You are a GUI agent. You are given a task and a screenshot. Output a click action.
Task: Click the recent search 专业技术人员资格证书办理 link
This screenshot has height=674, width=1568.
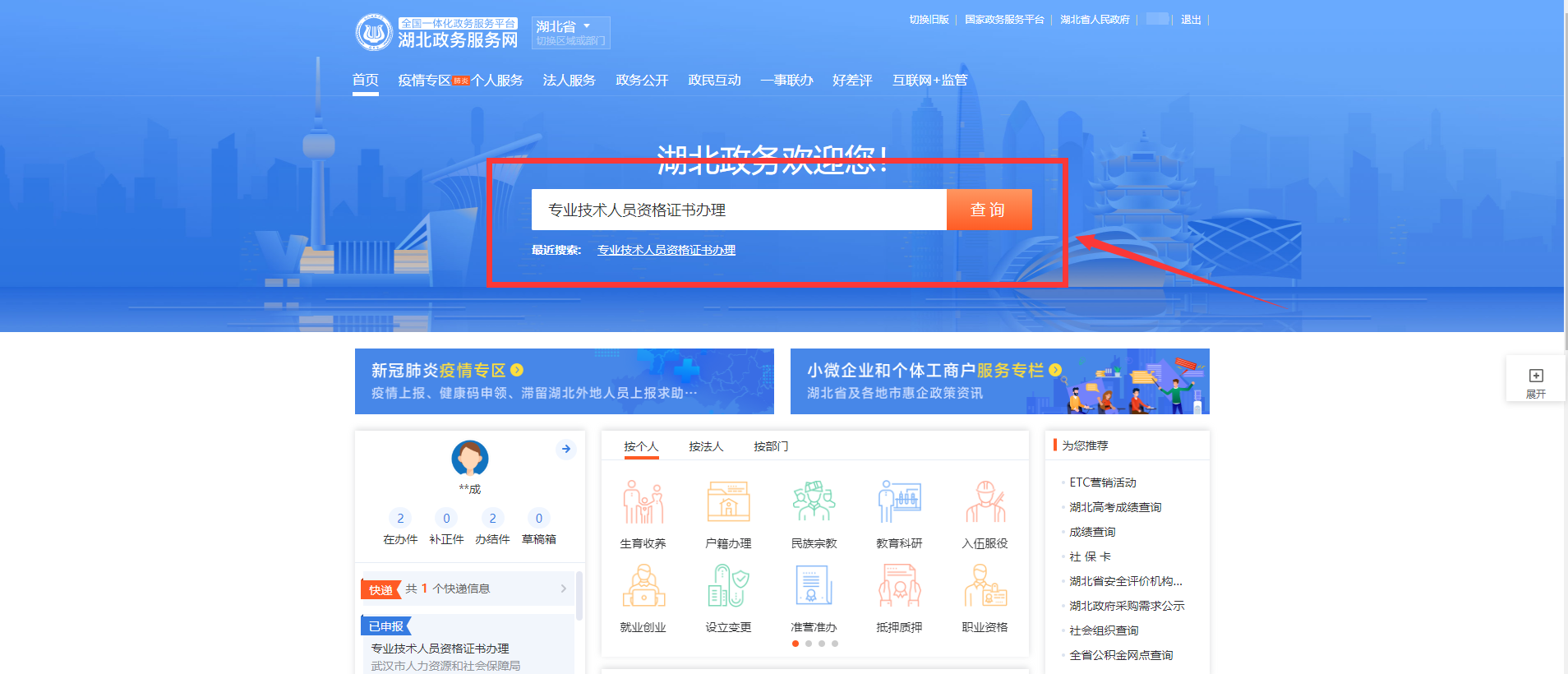point(666,250)
